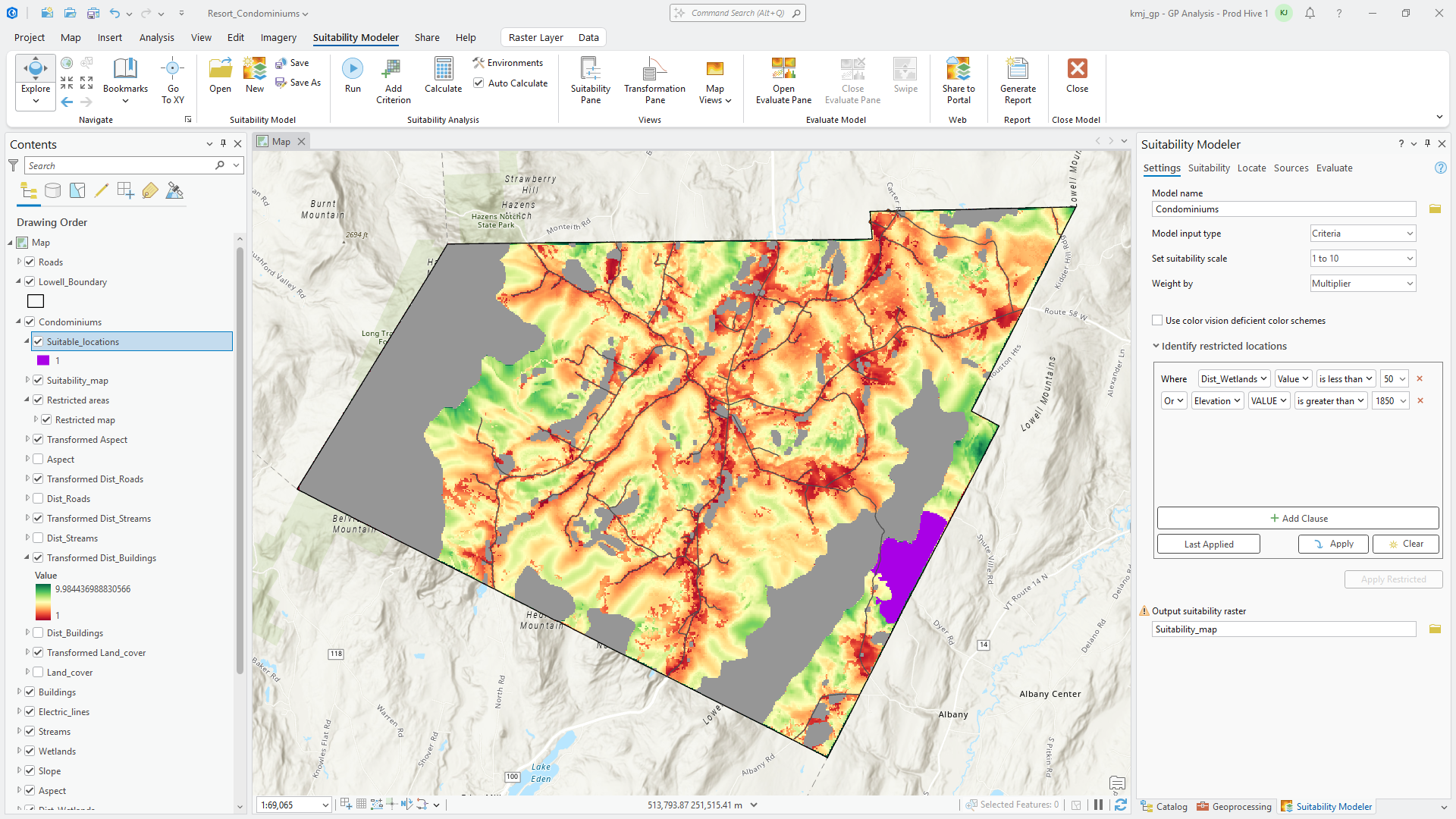The height and width of the screenshot is (819, 1456).
Task: Click Generate Report icon
Action: point(1017,70)
